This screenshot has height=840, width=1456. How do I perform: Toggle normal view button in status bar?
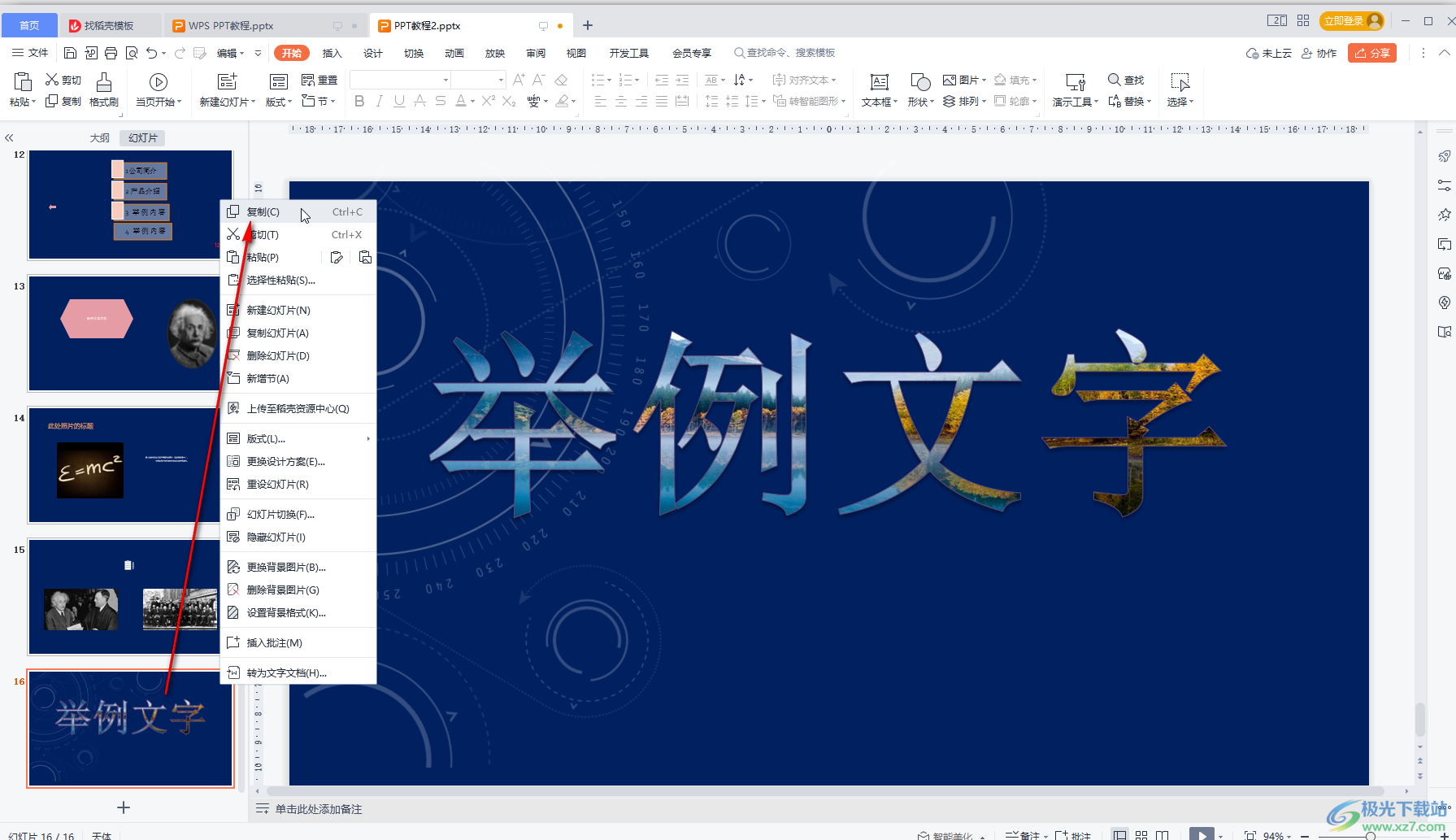pos(1120,835)
